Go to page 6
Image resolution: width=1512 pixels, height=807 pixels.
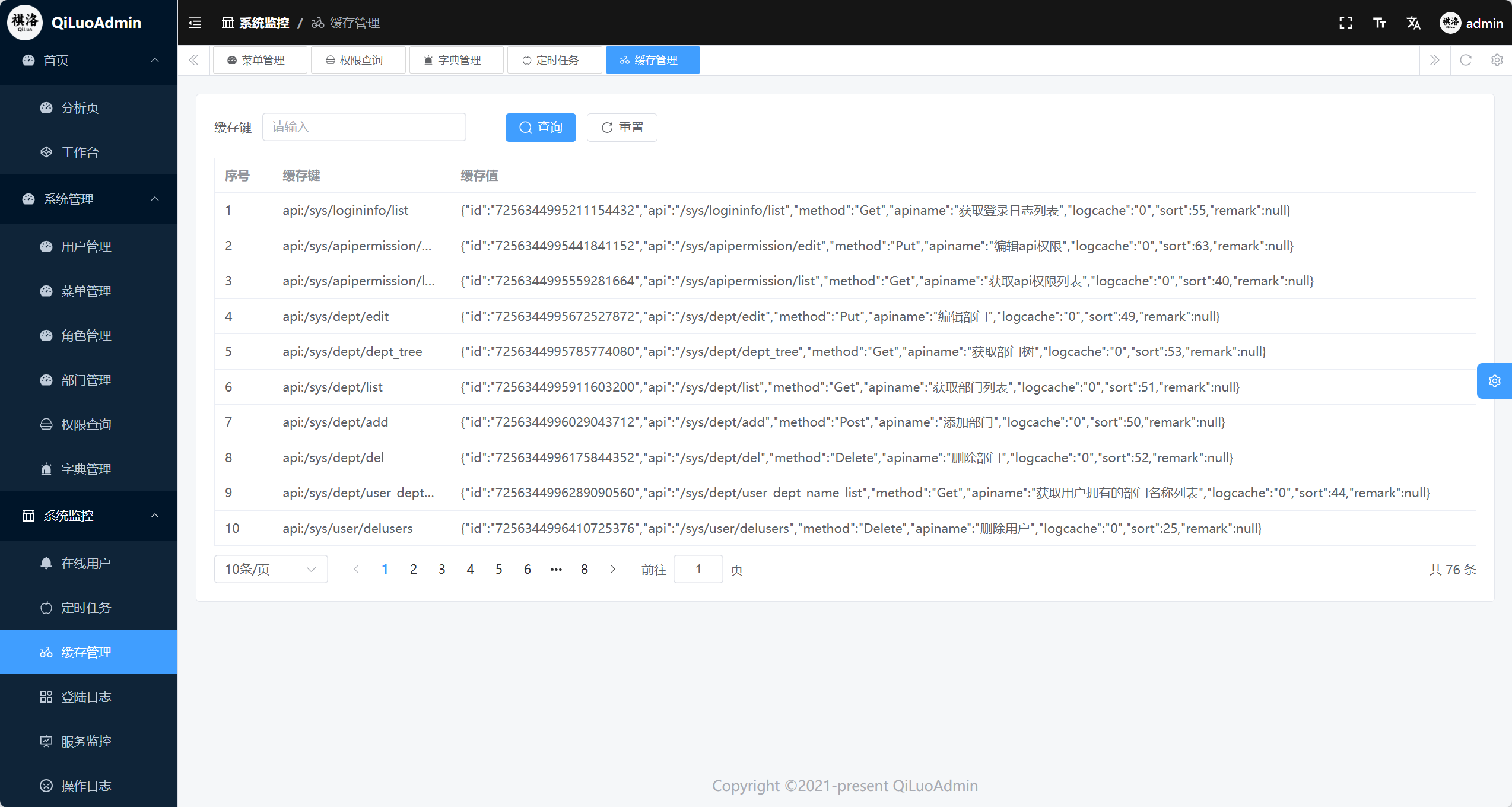[x=528, y=569]
